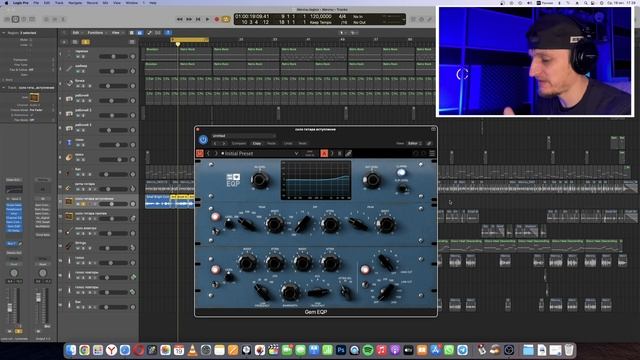Click the Rewind transport button
This screenshot has width=640, height=360.
pyautogui.click(x=179, y=19)
